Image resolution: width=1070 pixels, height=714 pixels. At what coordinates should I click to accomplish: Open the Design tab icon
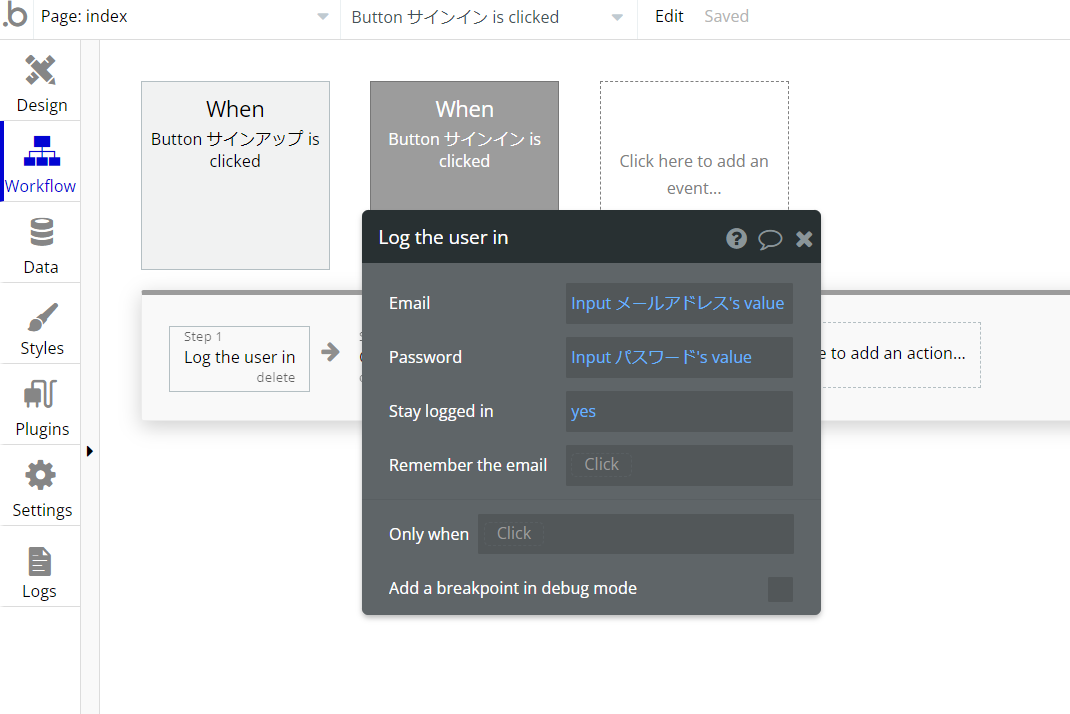pos(40,71)
